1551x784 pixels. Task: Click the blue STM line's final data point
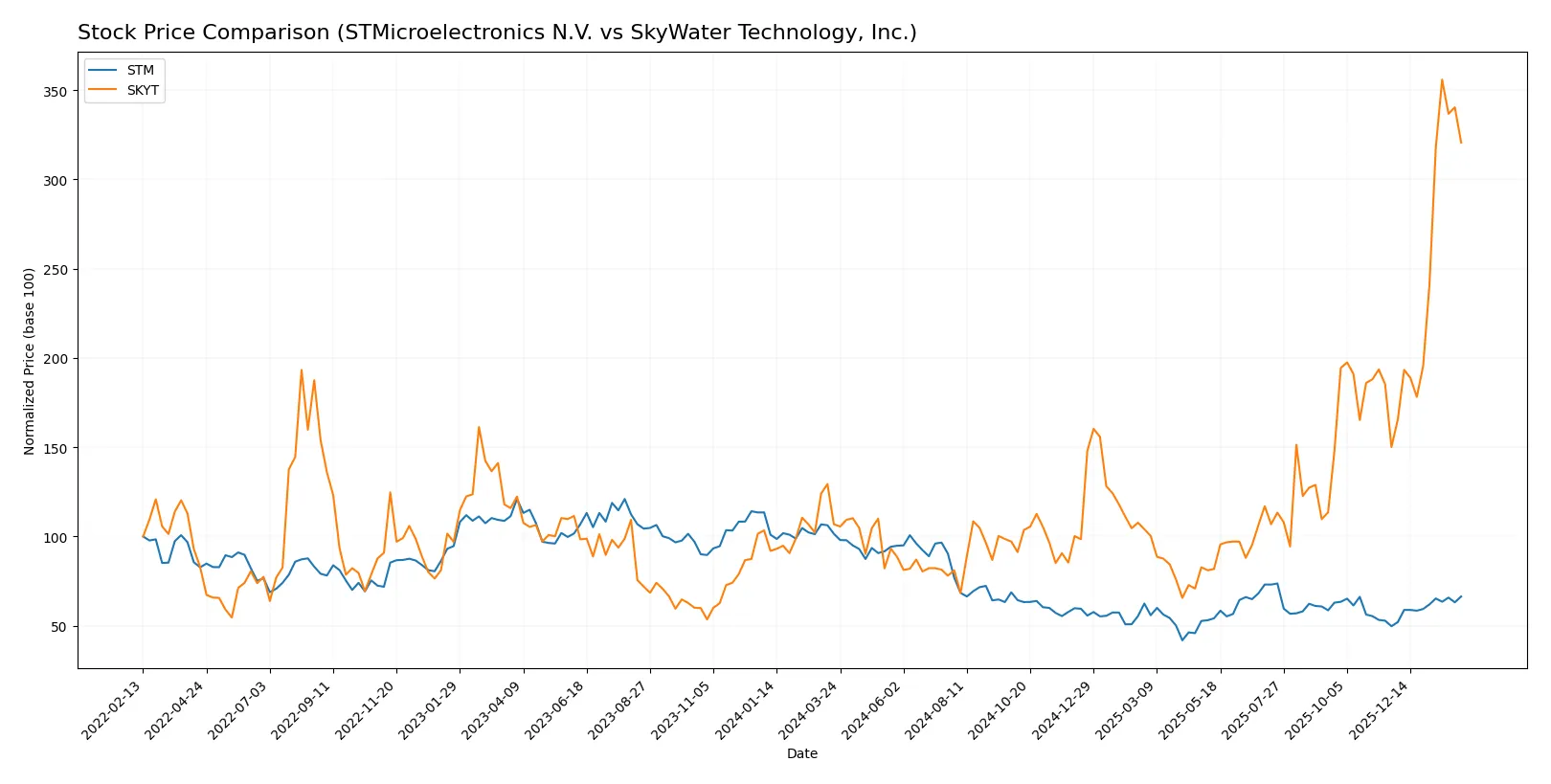1461,596
